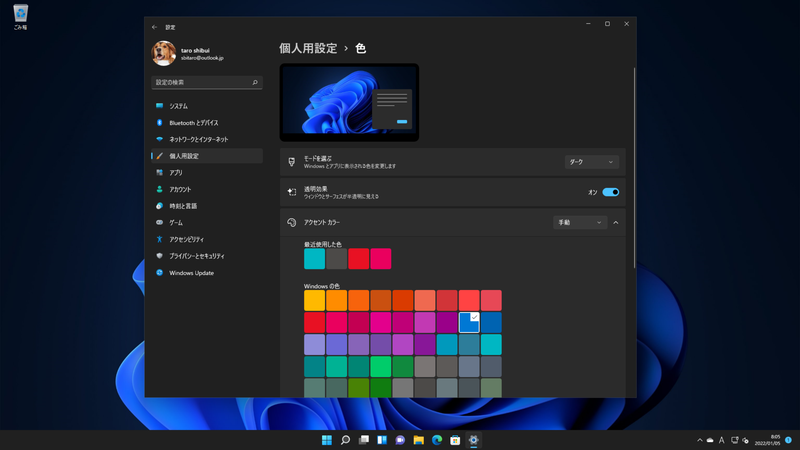Open ネットワークとインターネット settings
Image resolution: width=800 pixels, height=450 pixels.
[198, 139]
